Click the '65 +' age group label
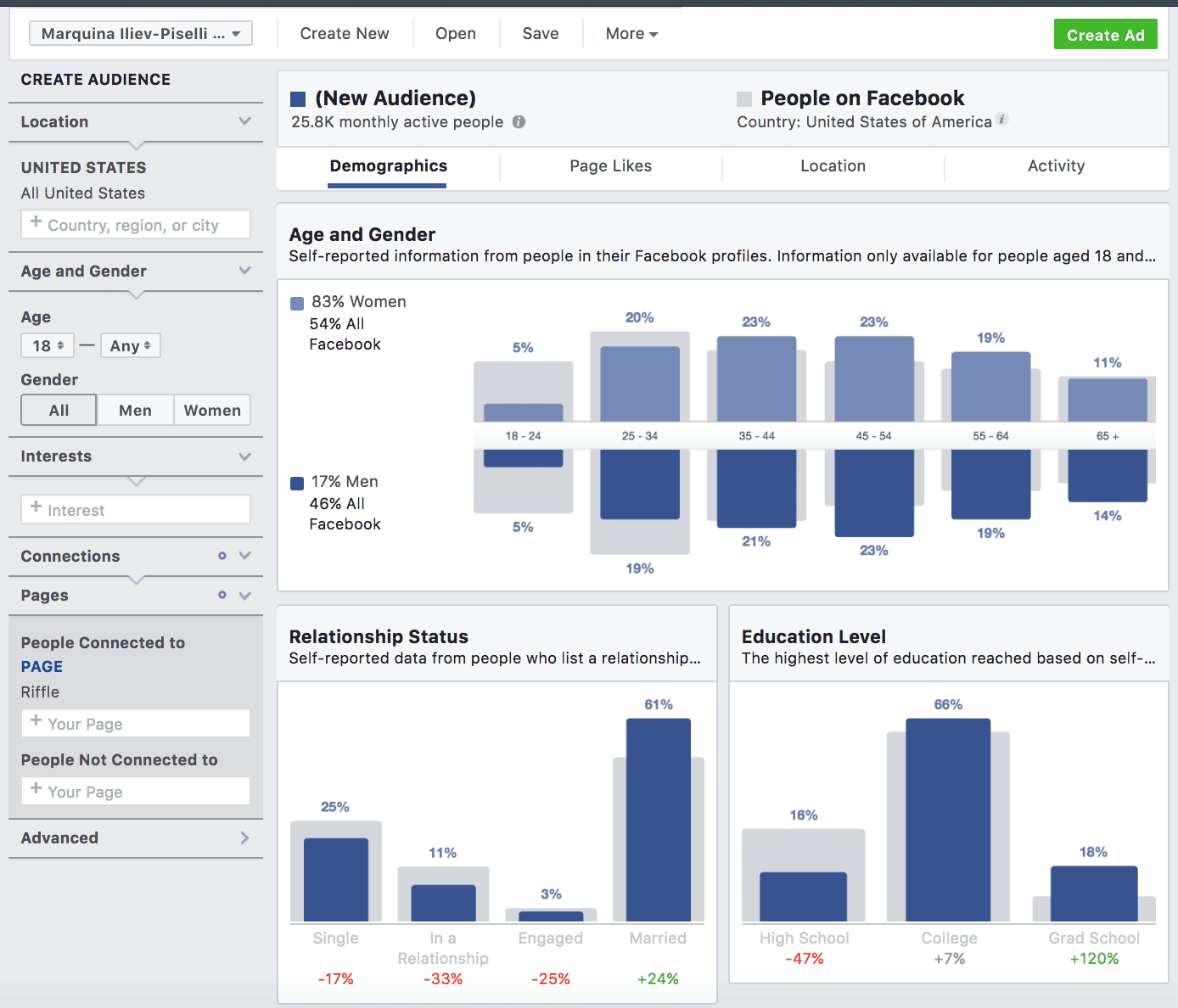The width and height of the screenshot is (1178, 1008). coord(1108,436)
